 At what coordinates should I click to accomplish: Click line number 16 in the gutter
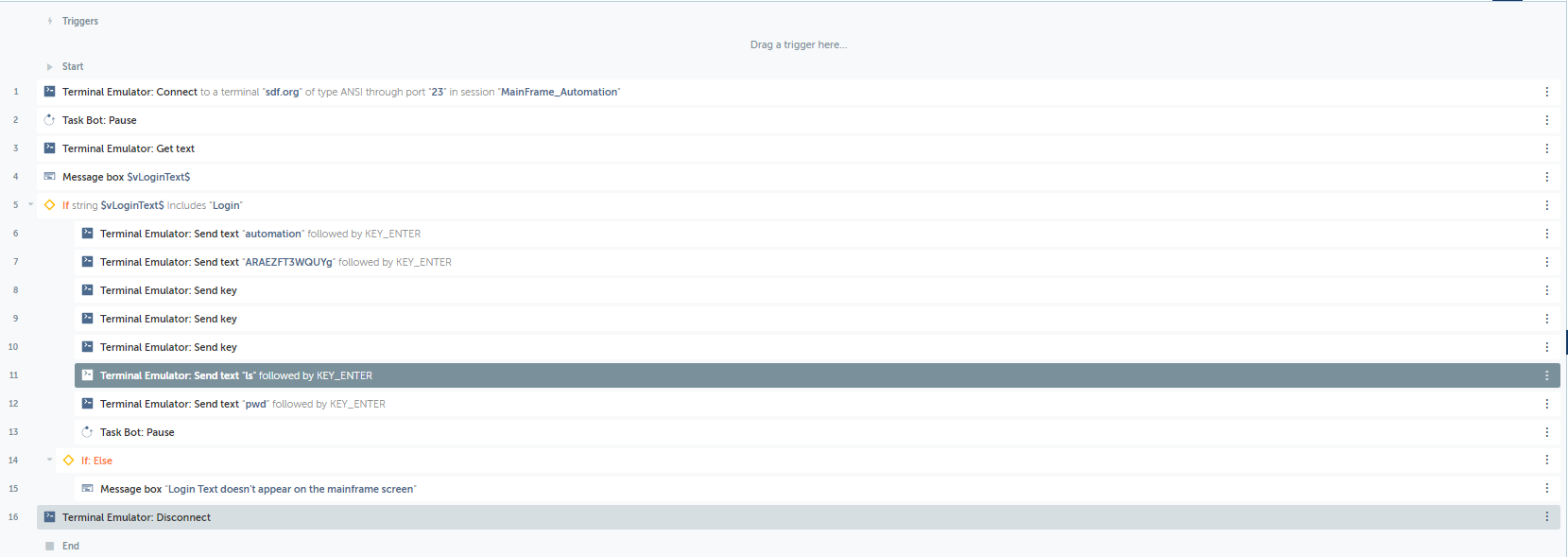pyautogui.click(x=13, y=517)
